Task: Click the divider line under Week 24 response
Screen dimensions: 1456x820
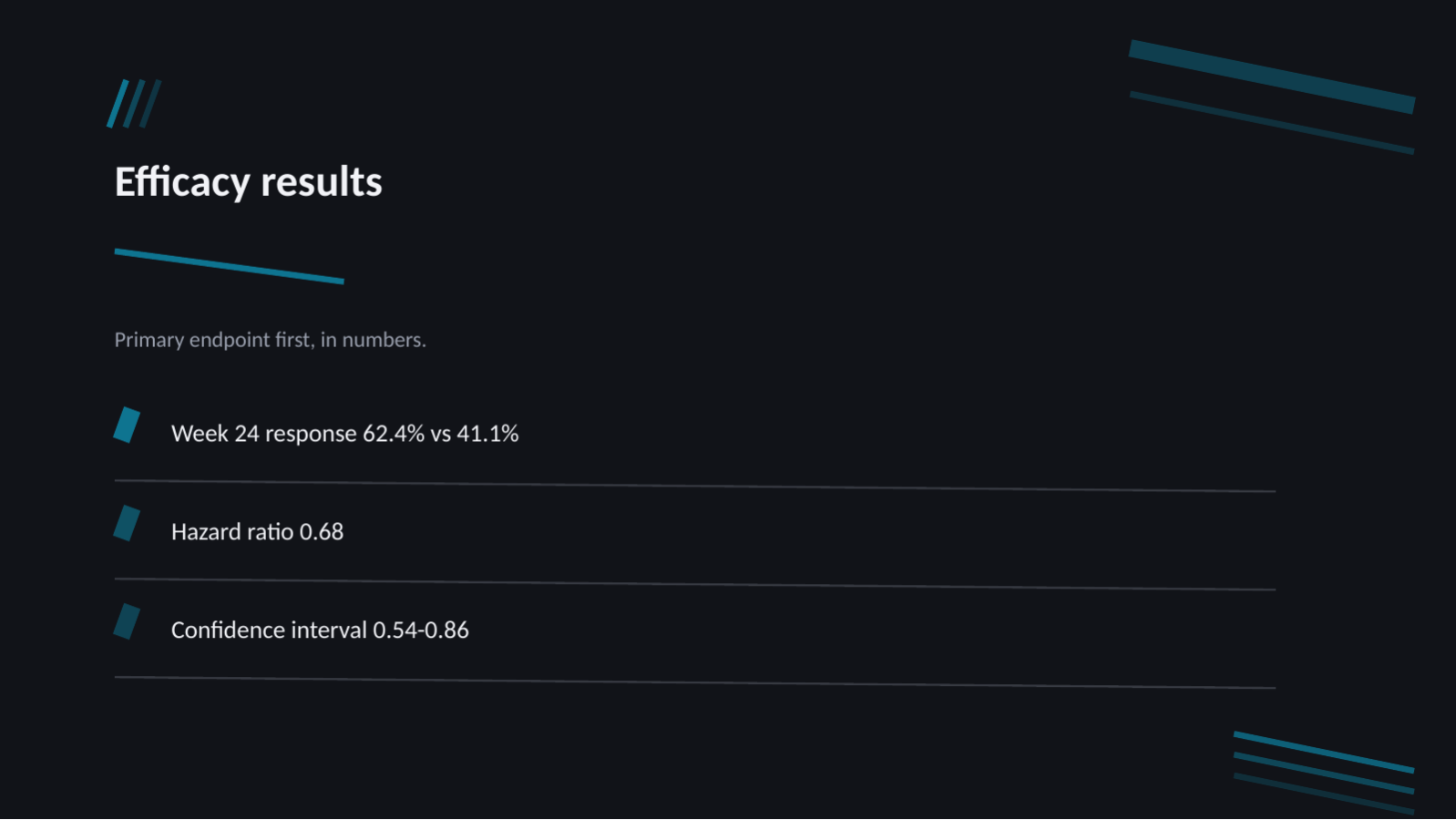Action: coord(694,486)
